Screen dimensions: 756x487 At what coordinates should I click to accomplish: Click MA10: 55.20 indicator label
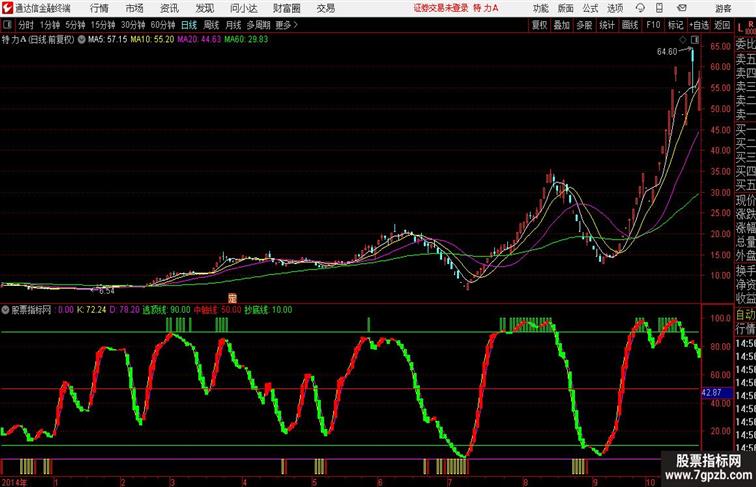click(x=152, y=40)
